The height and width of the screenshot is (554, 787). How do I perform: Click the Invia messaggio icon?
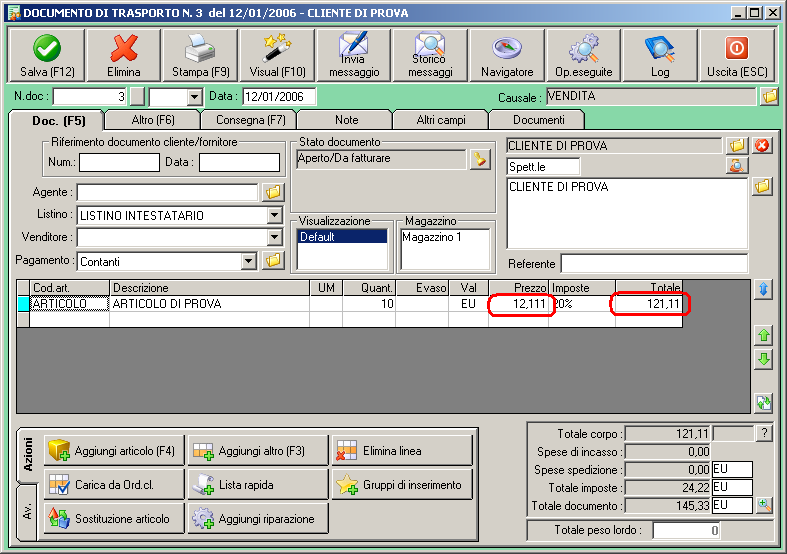point(354,54)
